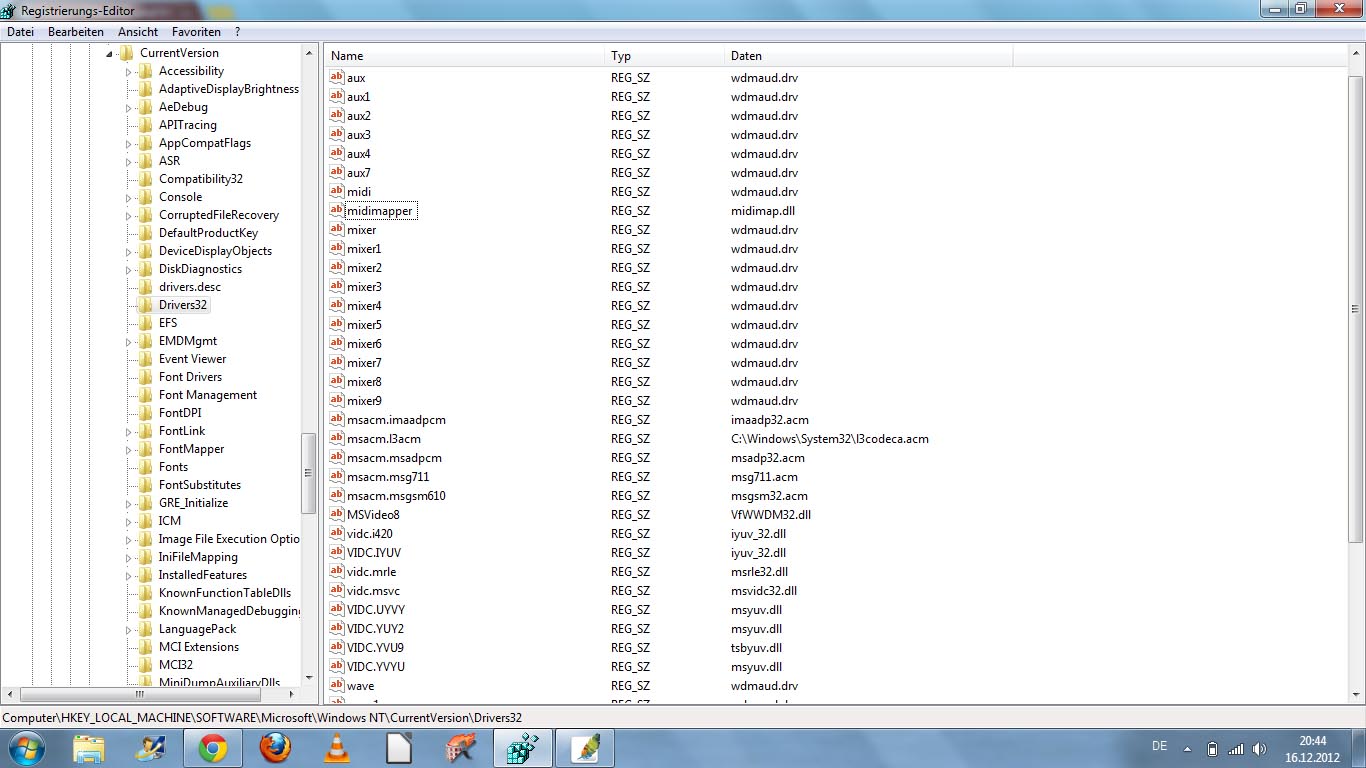Click the string icon of VIDC.YVU9
The height and width of the screenshot is (768, 1366).
[x=337, y=647]
